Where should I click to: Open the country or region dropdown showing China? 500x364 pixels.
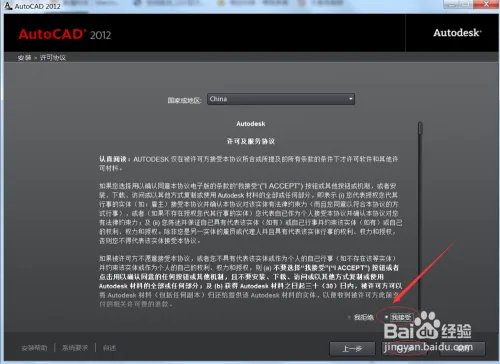(281, 99)
